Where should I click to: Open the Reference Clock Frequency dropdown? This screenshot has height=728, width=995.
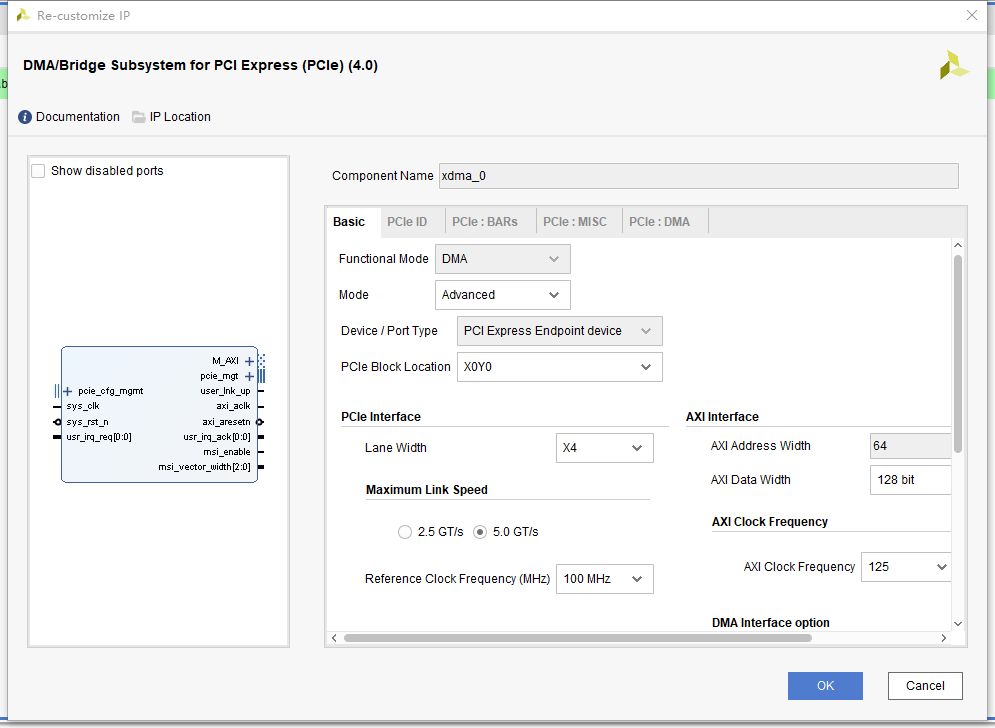tap(605, 579)
